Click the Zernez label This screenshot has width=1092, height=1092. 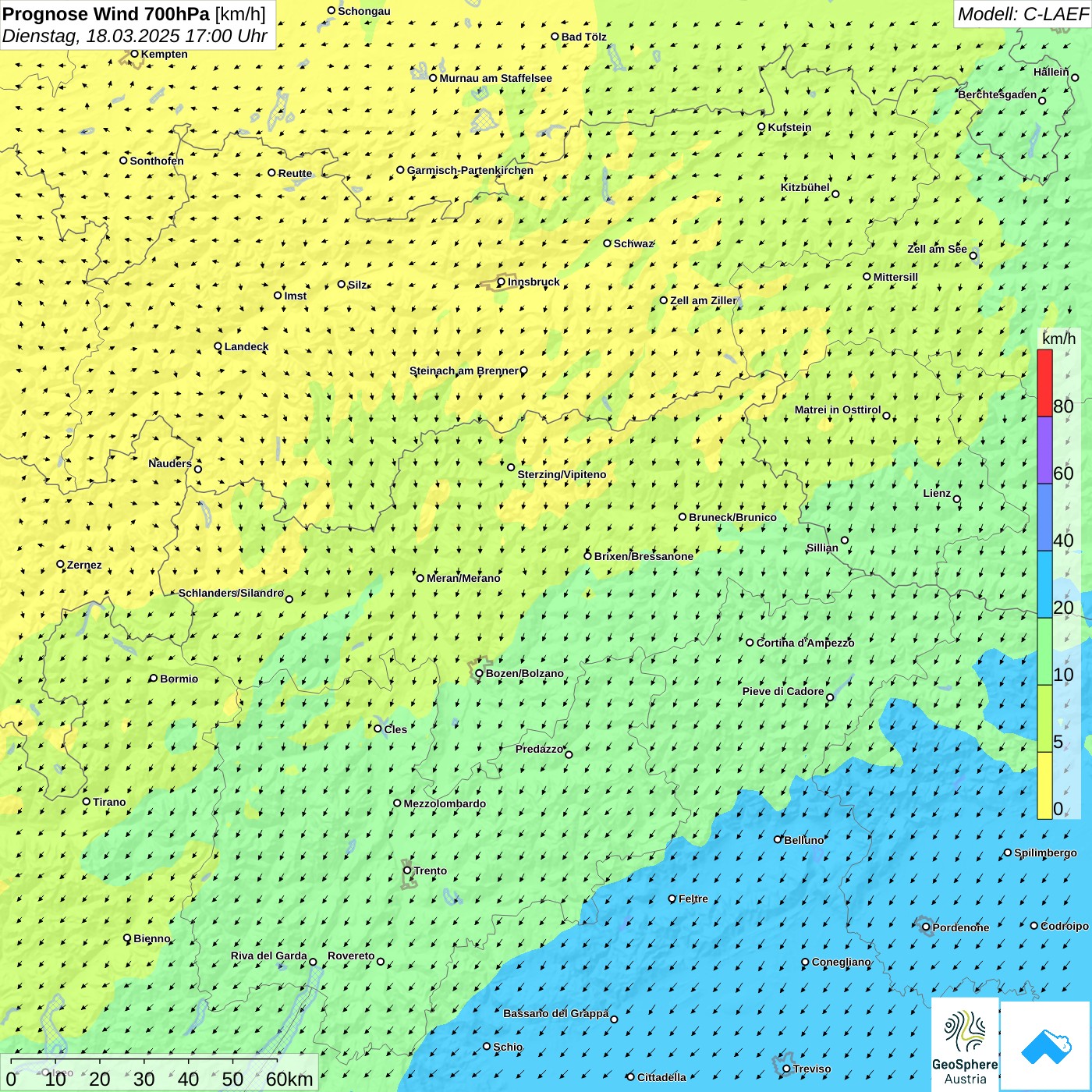[x=84, y=565]
